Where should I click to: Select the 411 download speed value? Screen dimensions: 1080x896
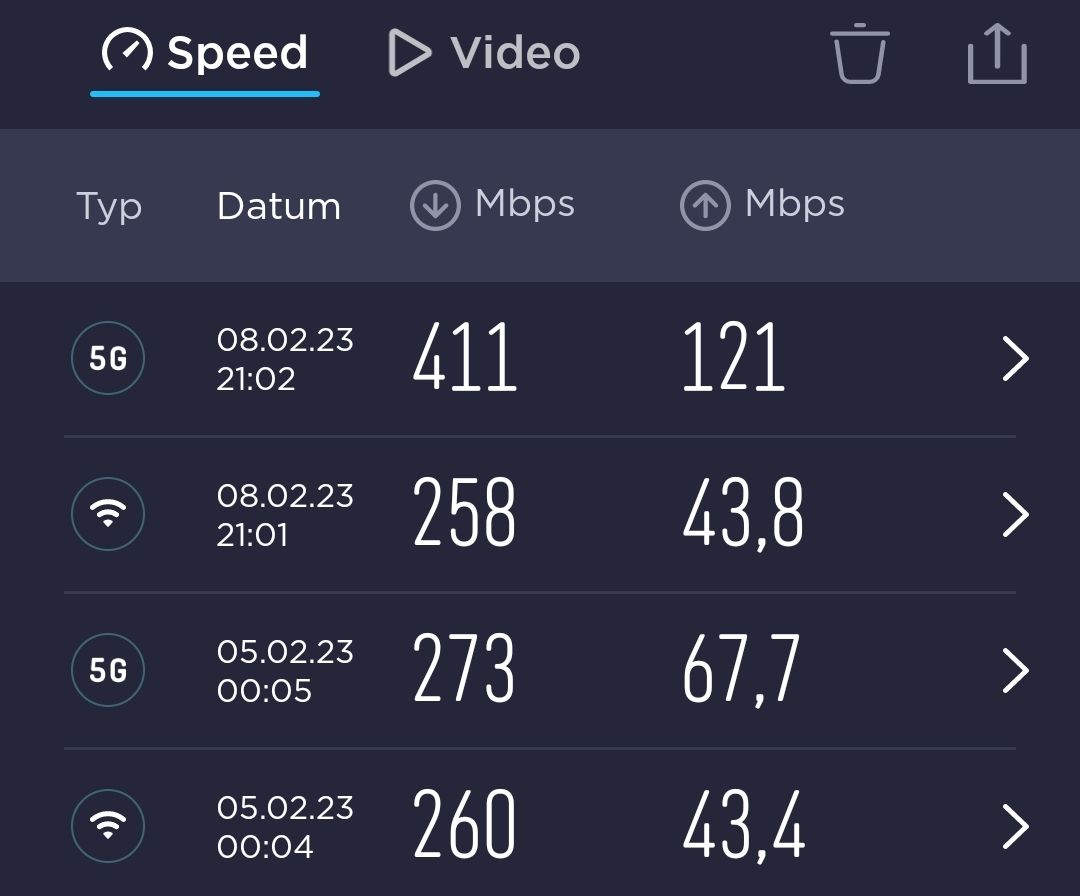pyautogui.click(x=465, y=358)
